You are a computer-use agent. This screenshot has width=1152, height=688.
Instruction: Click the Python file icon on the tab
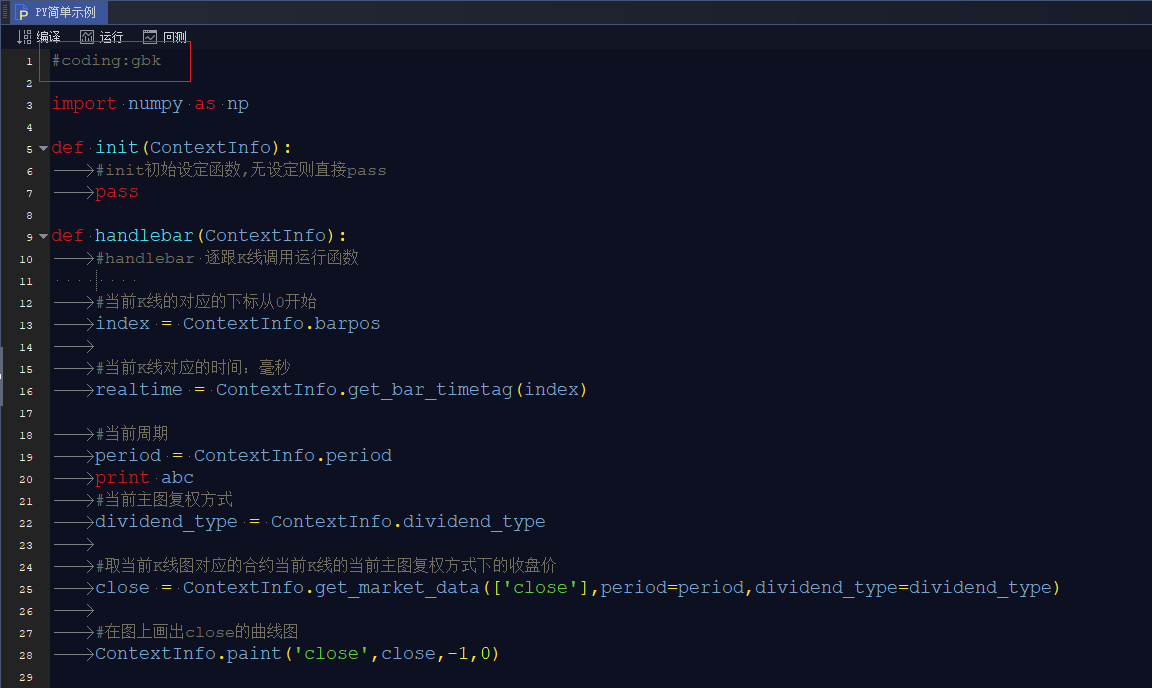coord(23,13)
